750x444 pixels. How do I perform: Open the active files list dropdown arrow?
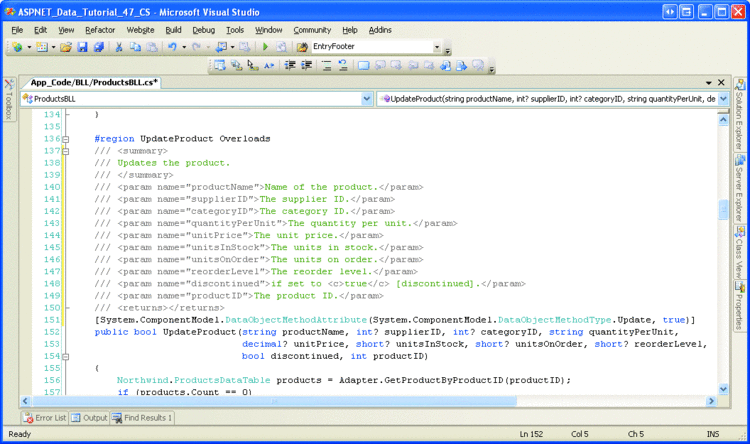coord(708,83)
